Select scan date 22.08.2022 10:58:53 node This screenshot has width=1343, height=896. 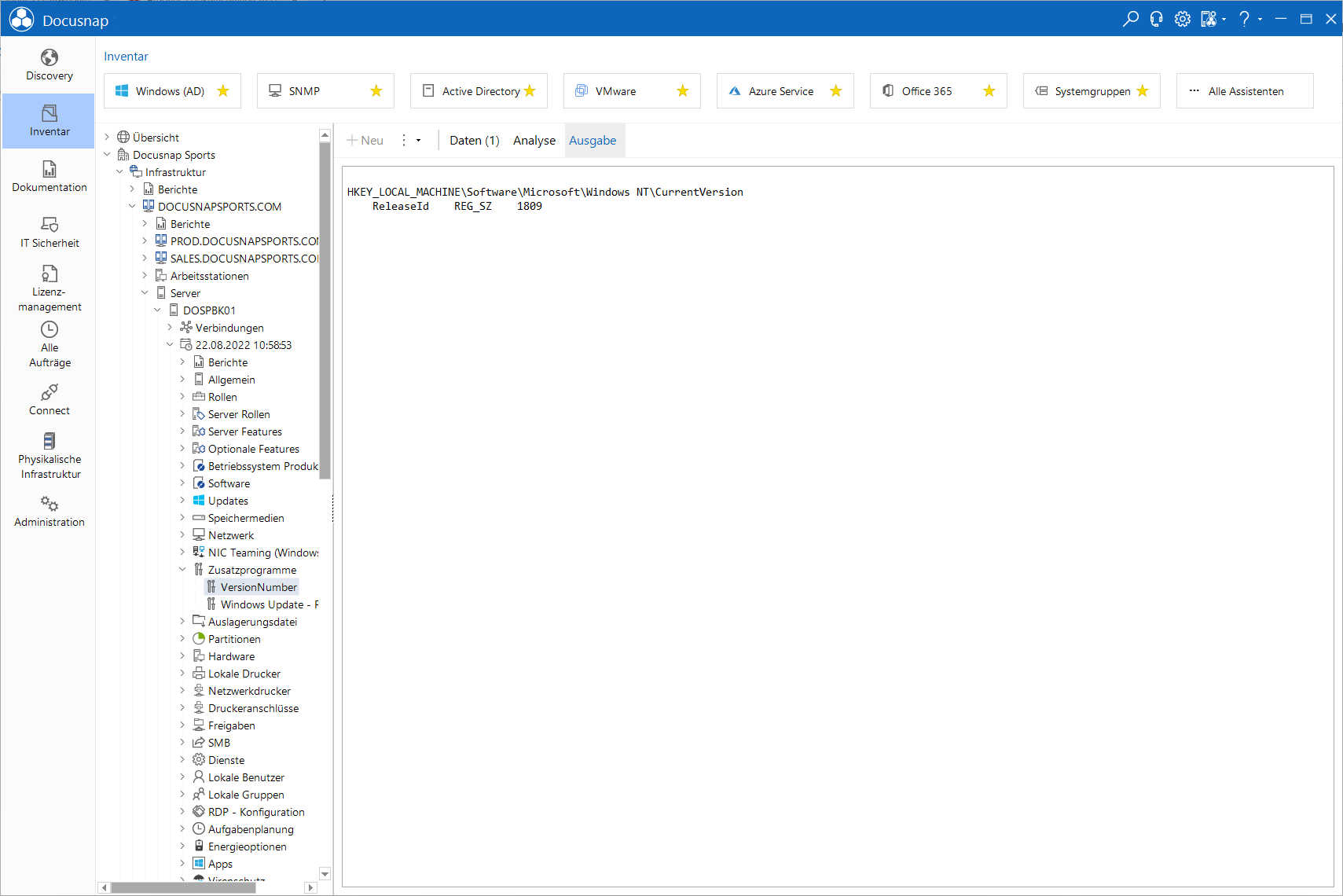tap(243, 345)
